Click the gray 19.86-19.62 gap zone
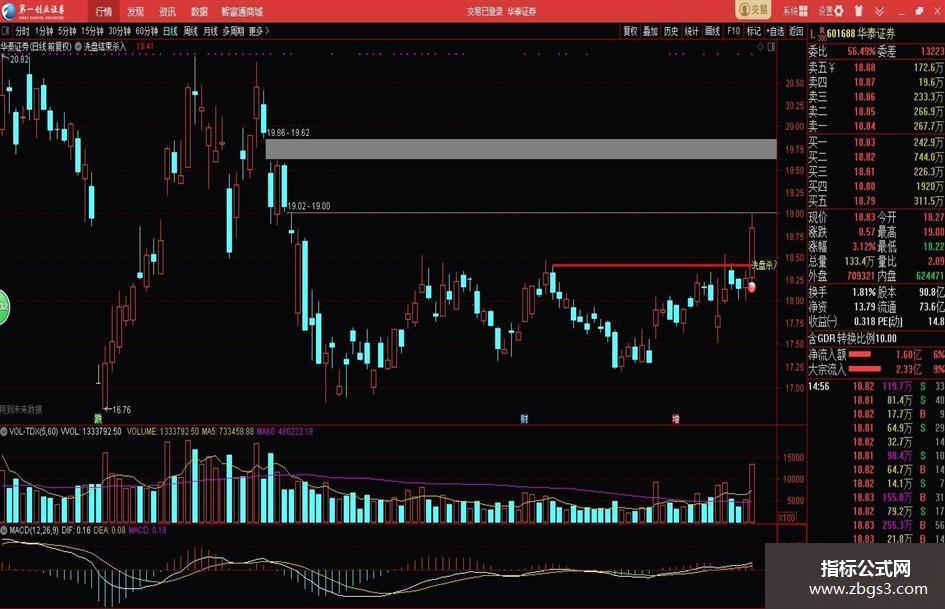Viewport: 945px width, 609px height. coord(521,149)
